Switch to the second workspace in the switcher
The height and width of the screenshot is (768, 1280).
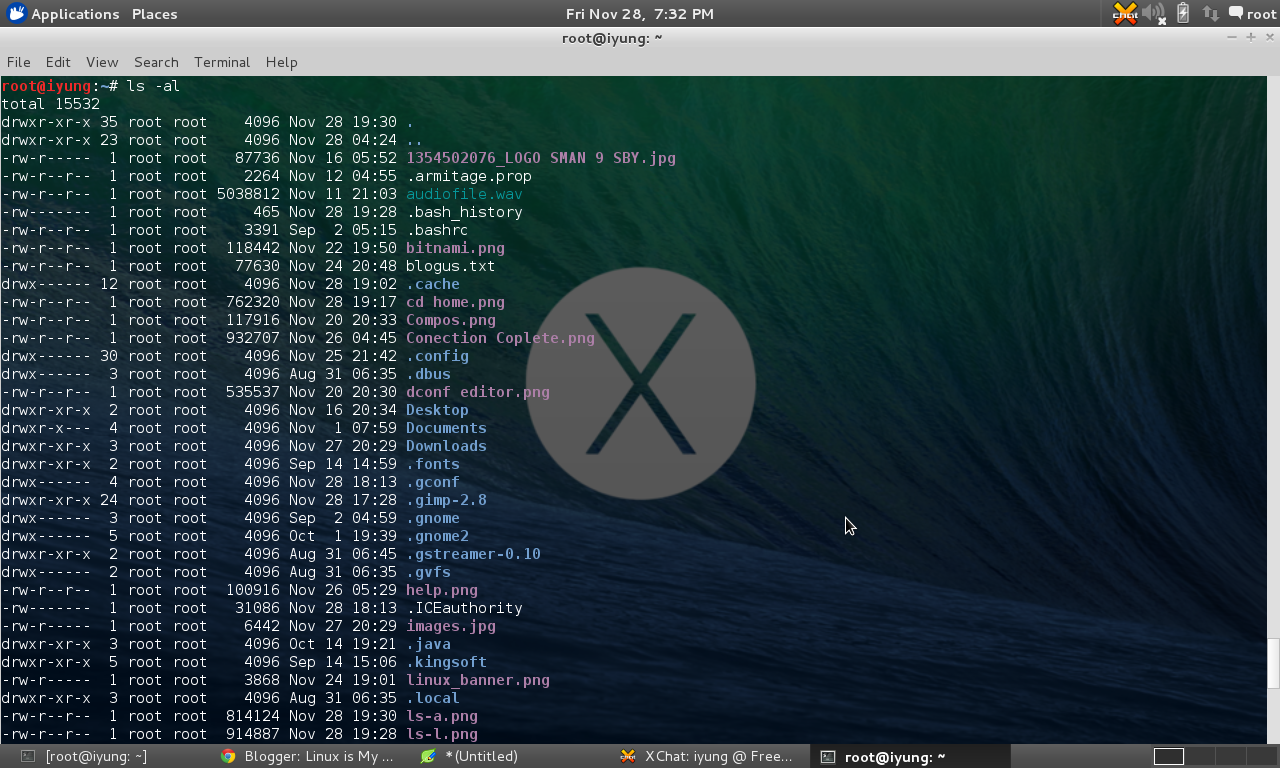click(x=1200, y=756)
